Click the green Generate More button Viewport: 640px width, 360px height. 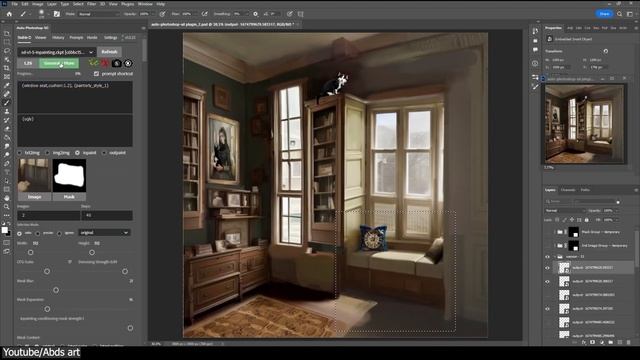(x=59, y=63)
